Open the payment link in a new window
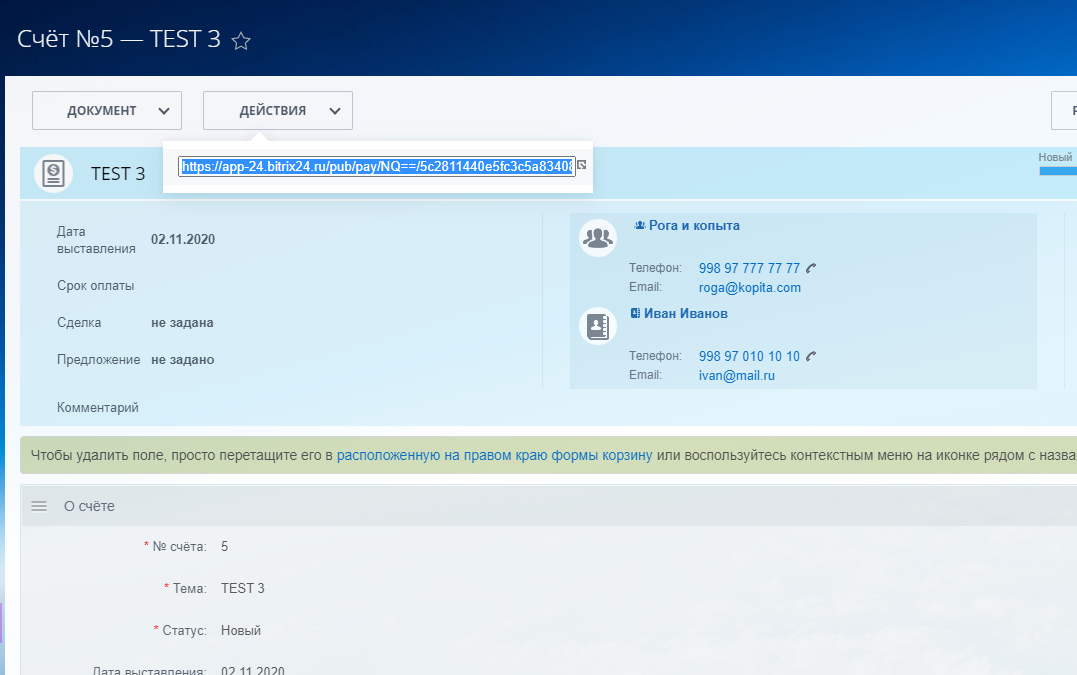The width and height of the screenshot is (1077, 675). [x=582, y=165]
